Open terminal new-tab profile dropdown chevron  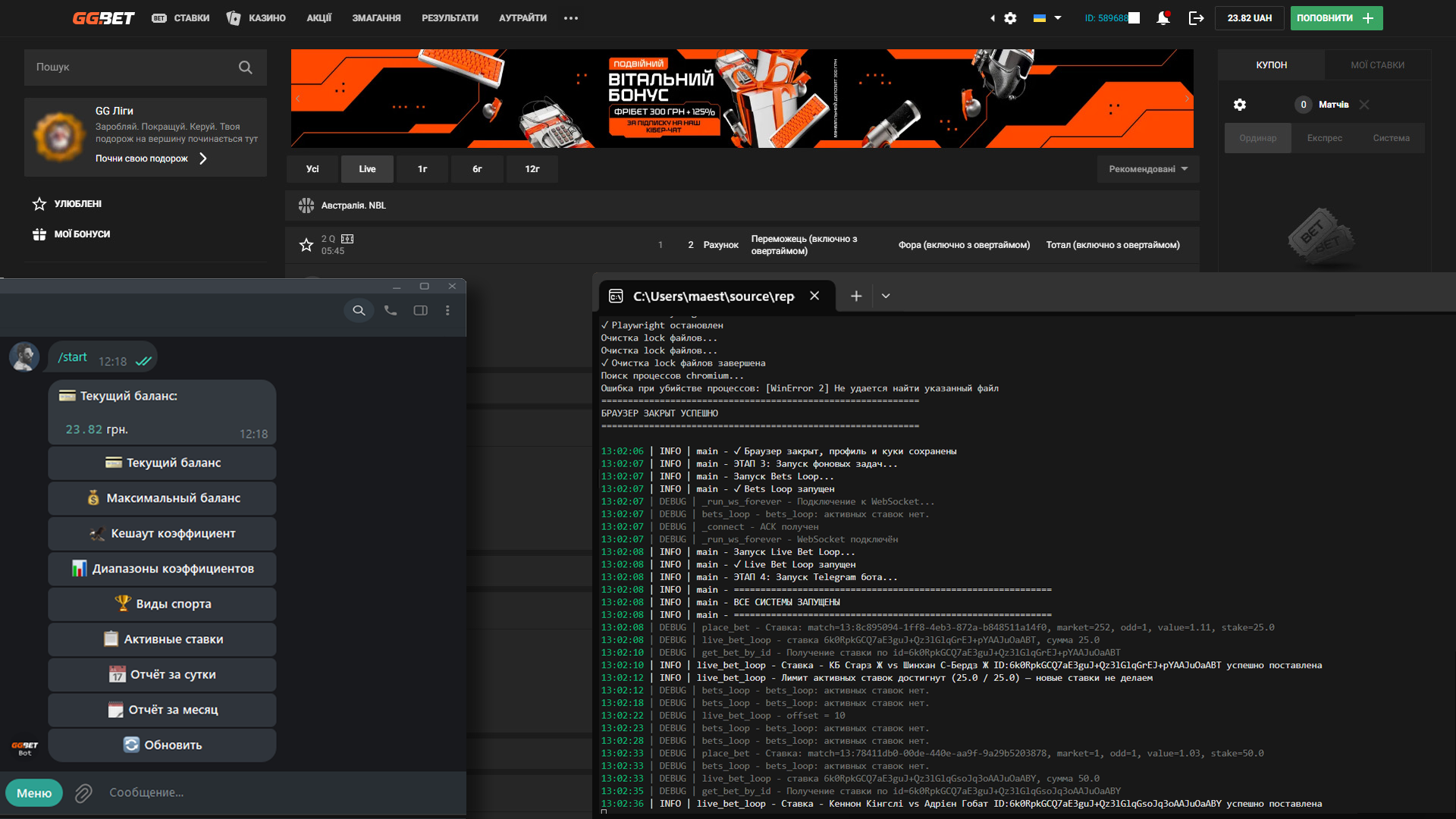[x=886, y=297]
